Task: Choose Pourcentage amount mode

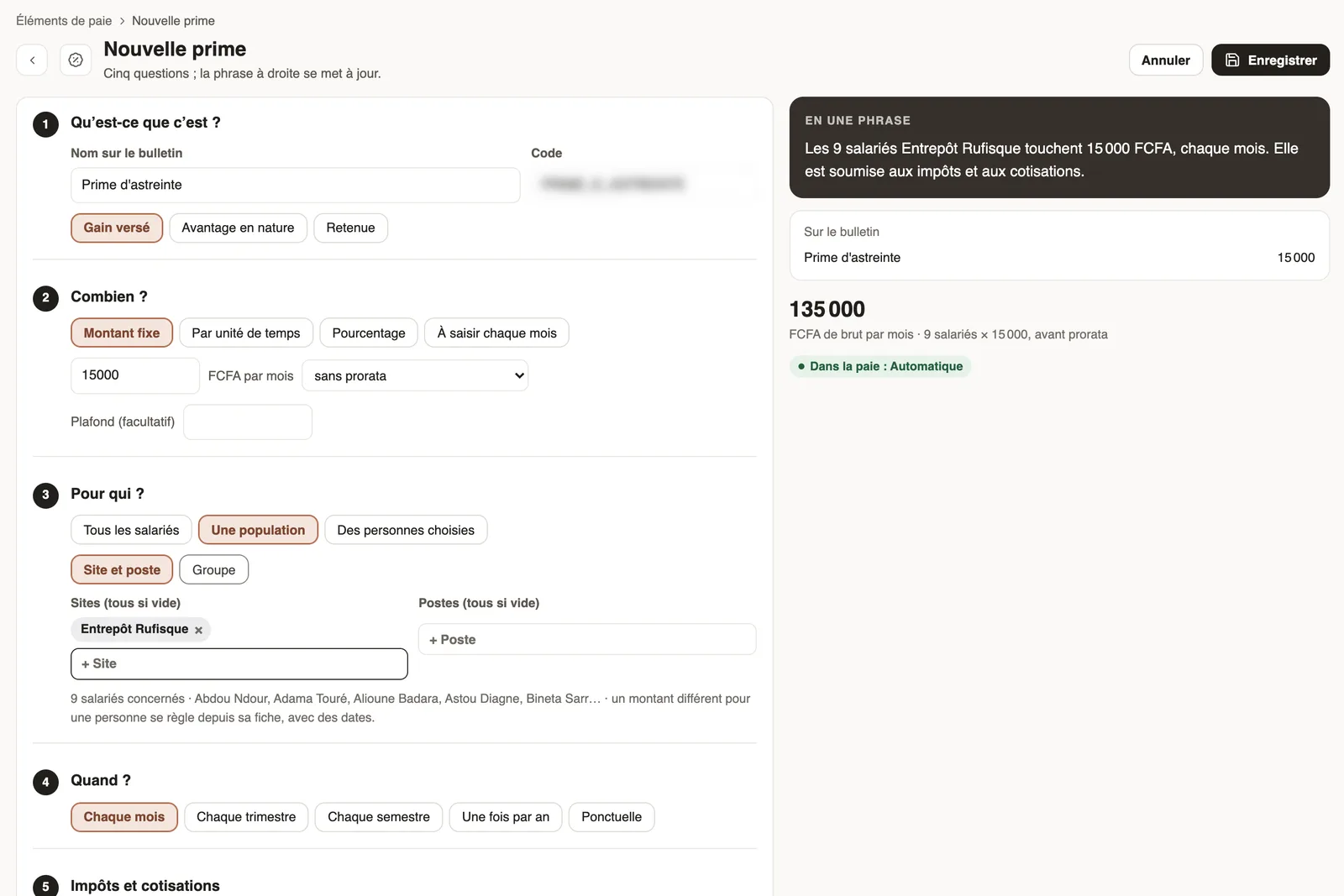Action: click(368, 333)
